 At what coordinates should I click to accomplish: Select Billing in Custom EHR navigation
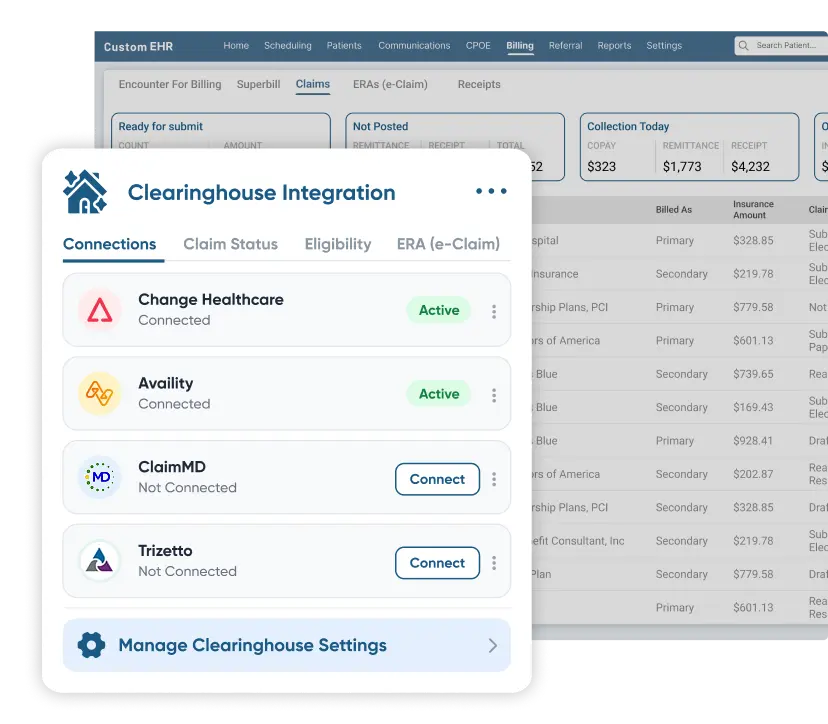coord(520,45)
